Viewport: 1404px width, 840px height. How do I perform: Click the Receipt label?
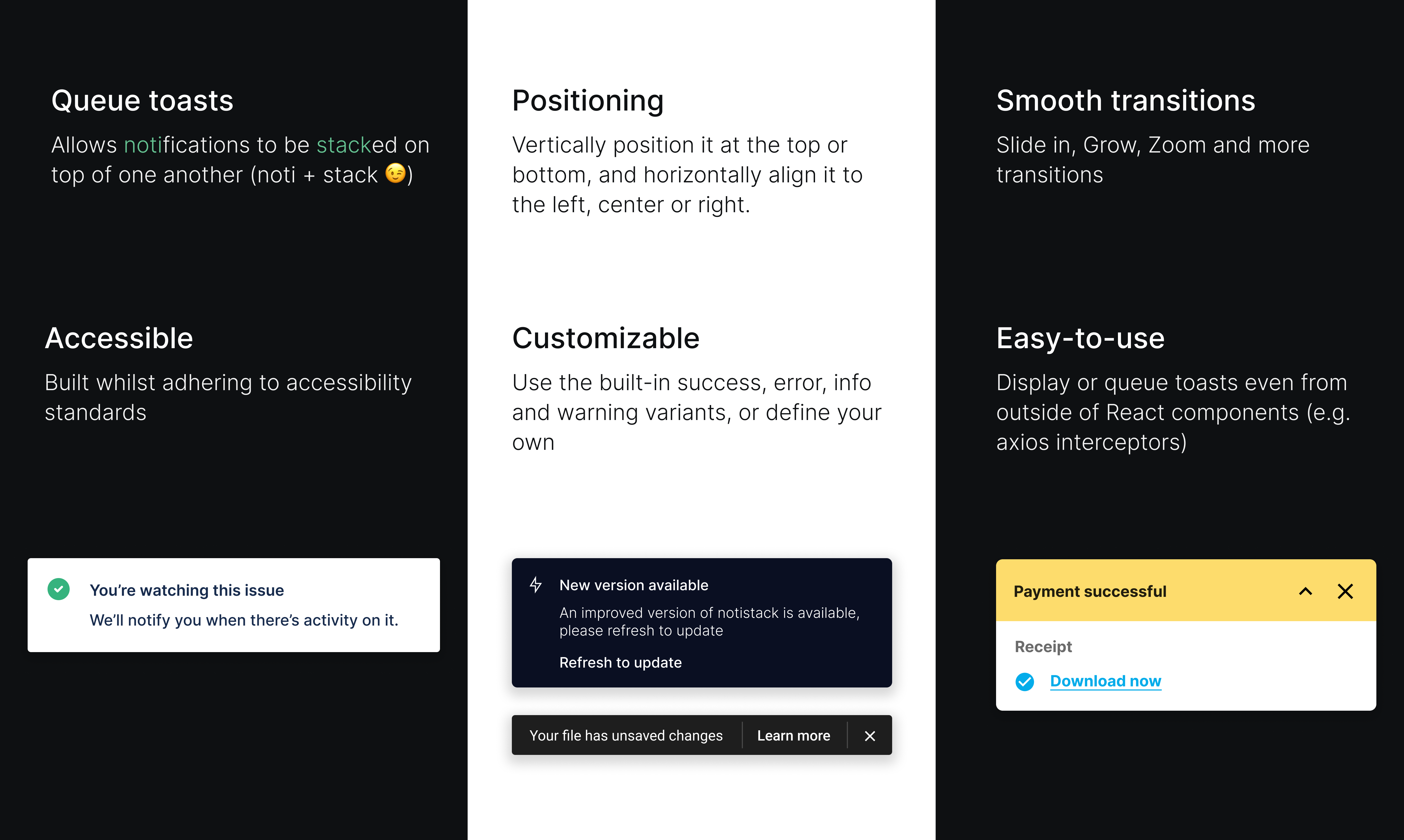tap(1043, 646)
